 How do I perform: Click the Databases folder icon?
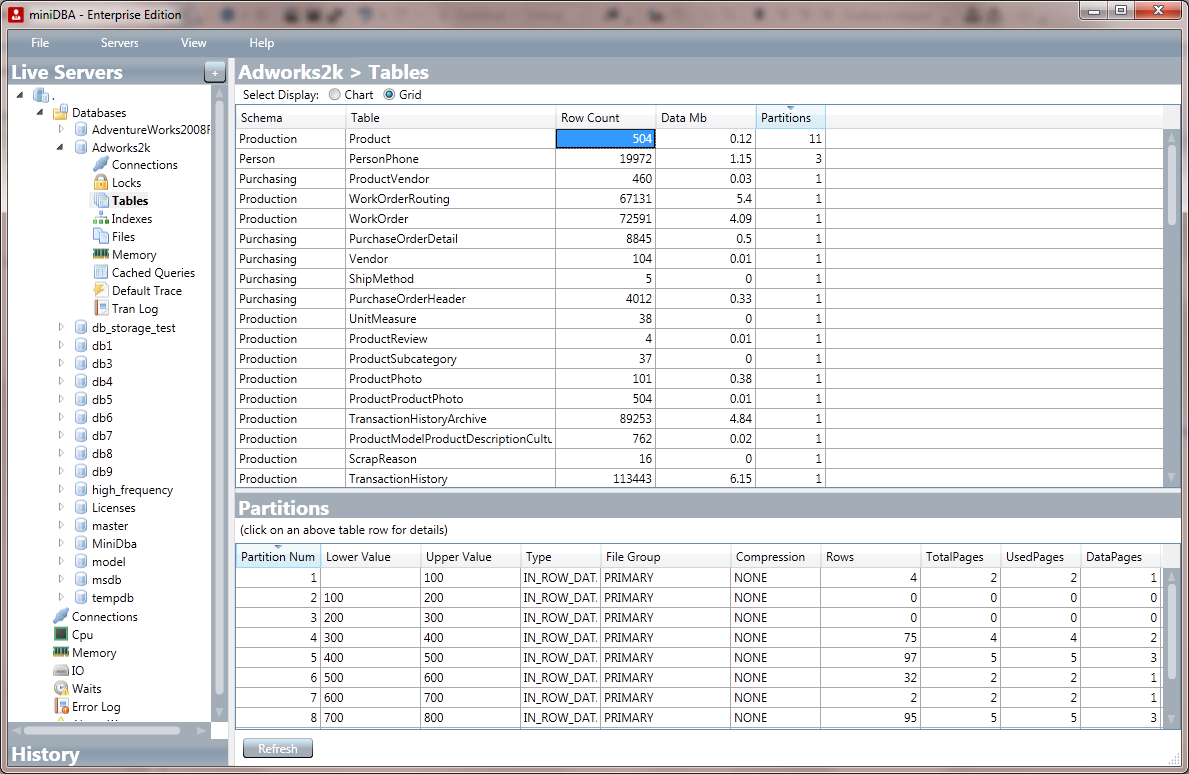click(61, 112)
